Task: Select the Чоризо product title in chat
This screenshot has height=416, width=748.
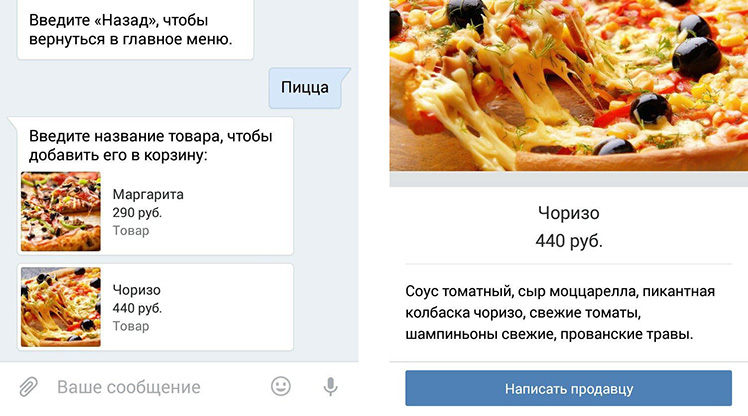Action: tap(136, 290)
